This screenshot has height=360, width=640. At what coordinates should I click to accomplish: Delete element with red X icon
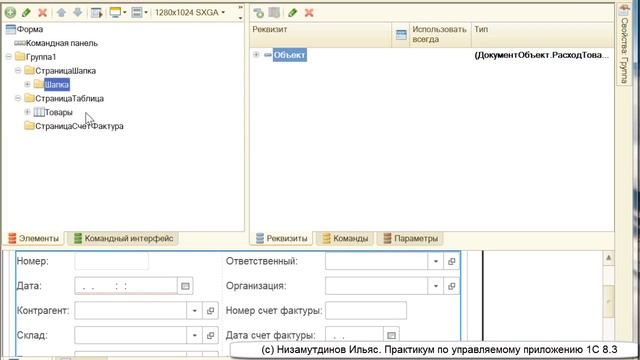tap(42, 13)
